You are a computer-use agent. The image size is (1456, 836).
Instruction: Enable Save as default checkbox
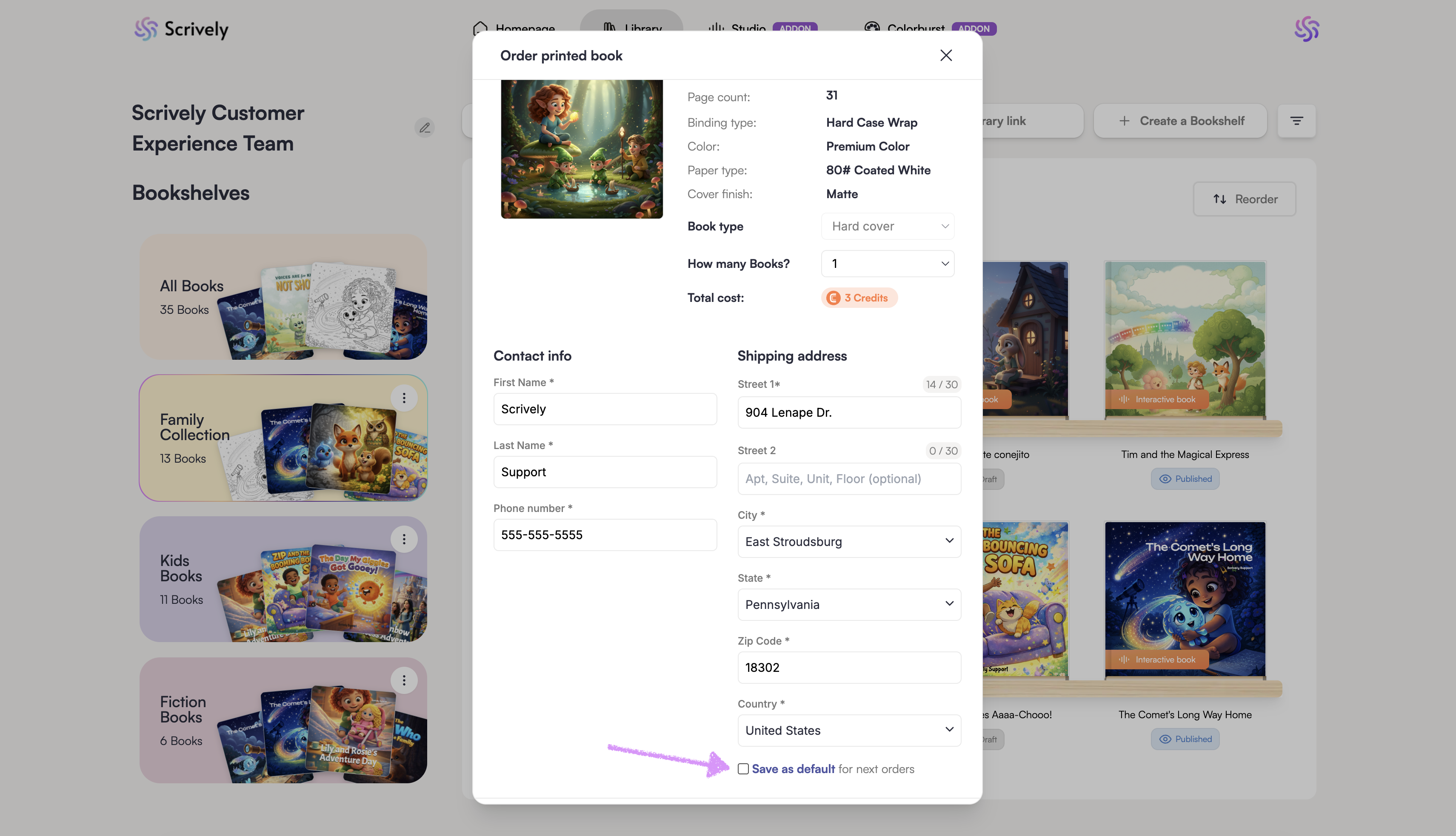pyautogui.click(x=743, y=769)
